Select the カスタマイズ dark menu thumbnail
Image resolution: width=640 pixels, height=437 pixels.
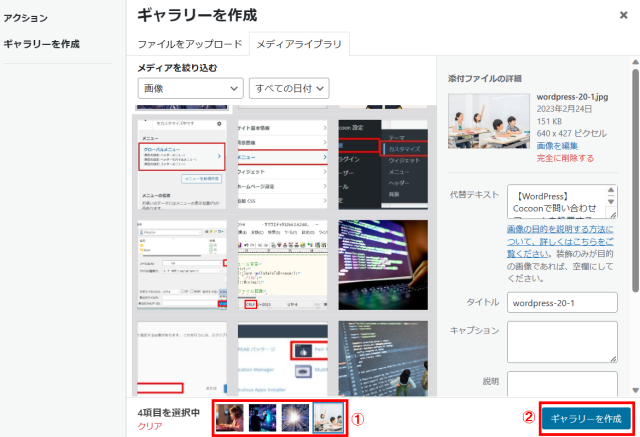(384, 160)
